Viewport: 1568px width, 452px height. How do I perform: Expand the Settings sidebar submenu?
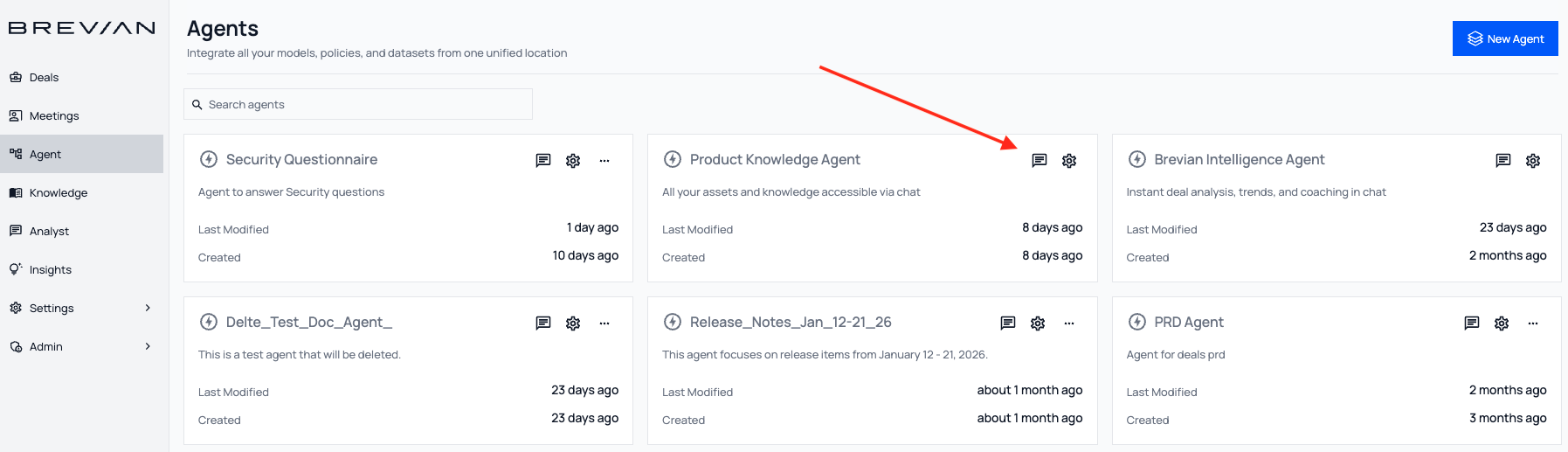(x=148, y=308)
